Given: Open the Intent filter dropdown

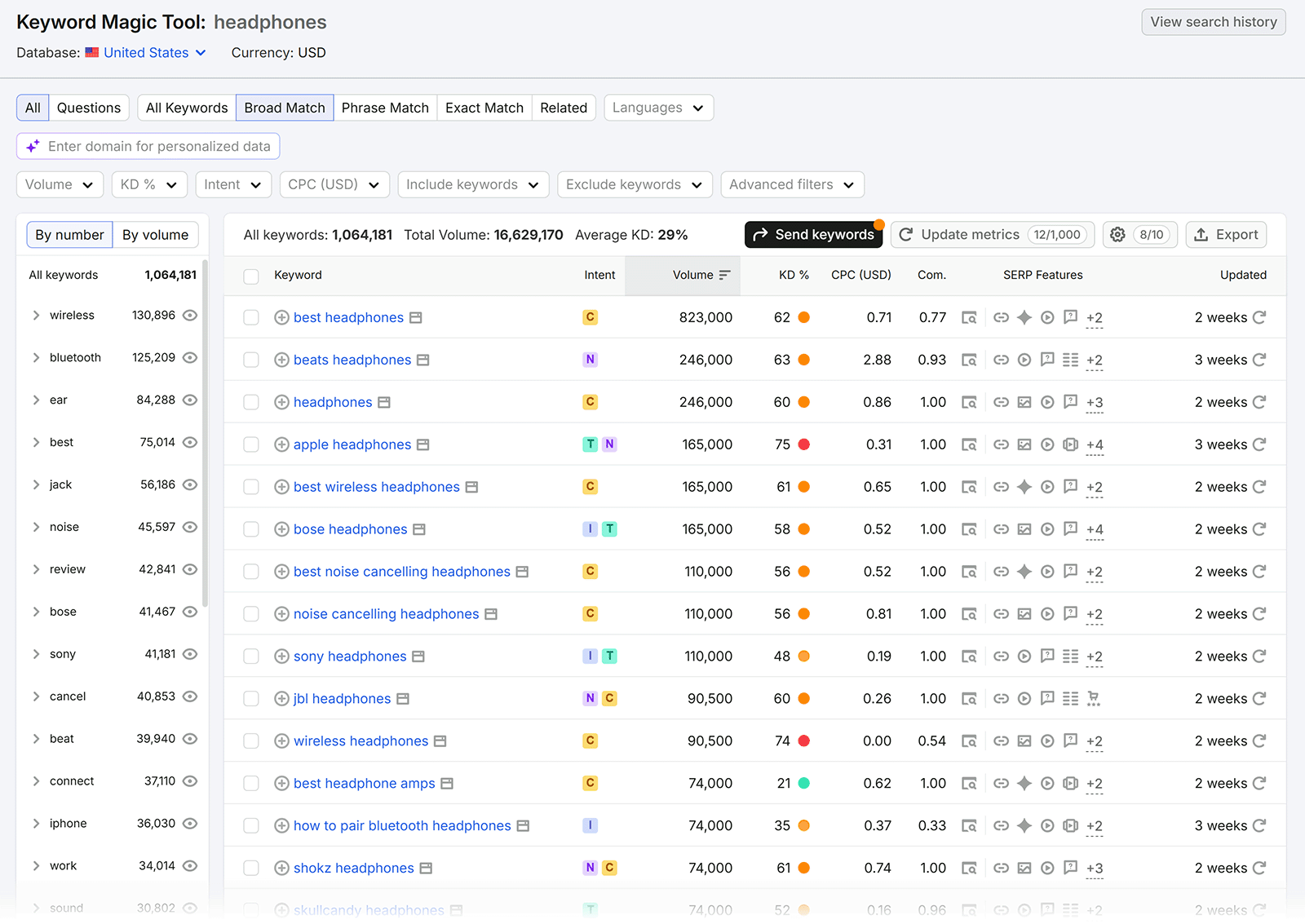Looking at the screenshot, I should tap(233, 184).
